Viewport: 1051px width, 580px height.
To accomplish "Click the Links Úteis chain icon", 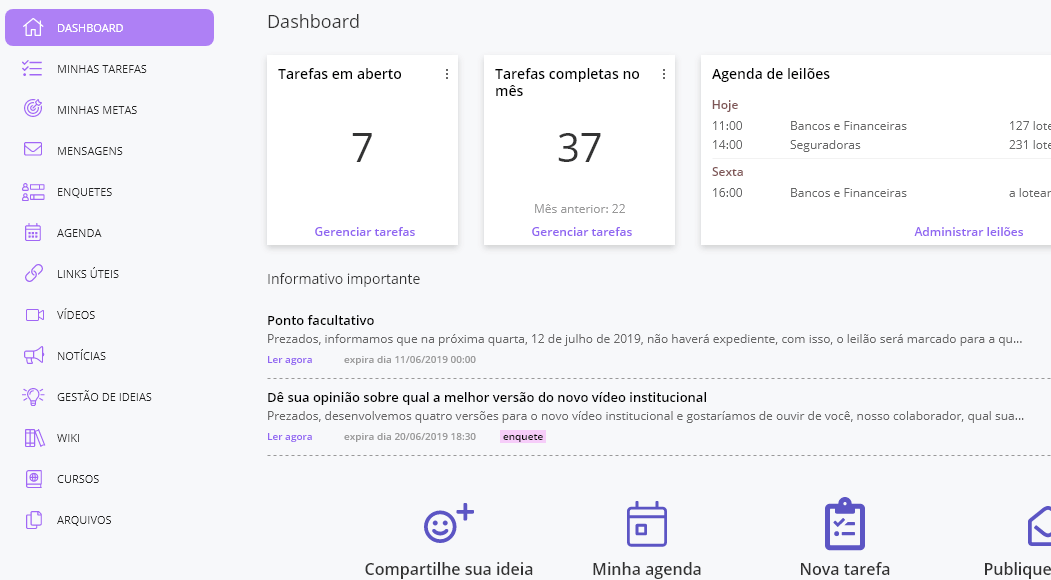I will pos(34,274).
